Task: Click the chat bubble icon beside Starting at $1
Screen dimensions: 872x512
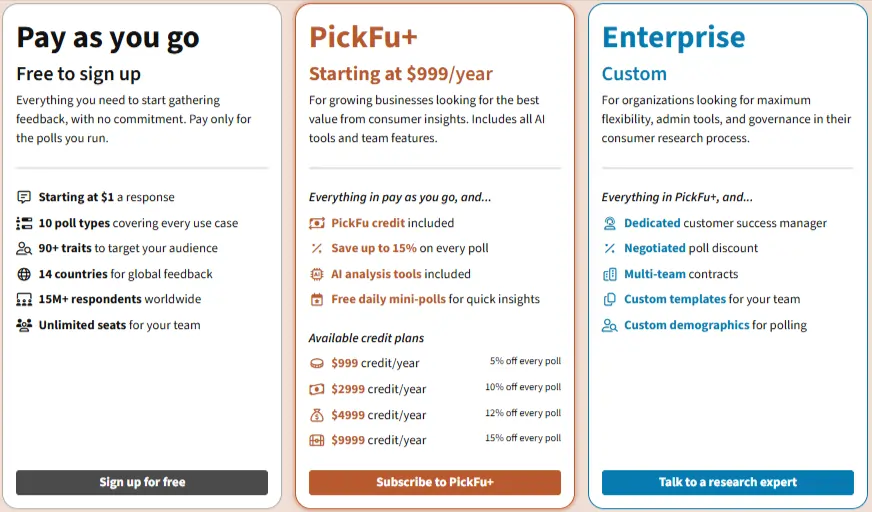Action: 24,198
